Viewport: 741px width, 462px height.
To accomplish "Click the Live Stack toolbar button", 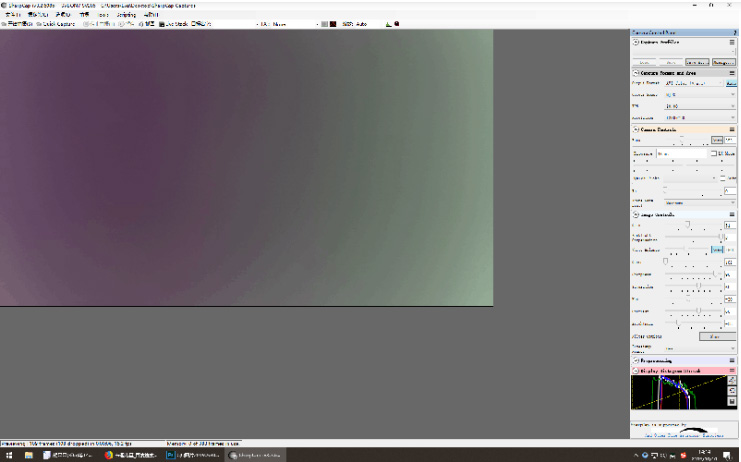I will [x=173, y=23].
